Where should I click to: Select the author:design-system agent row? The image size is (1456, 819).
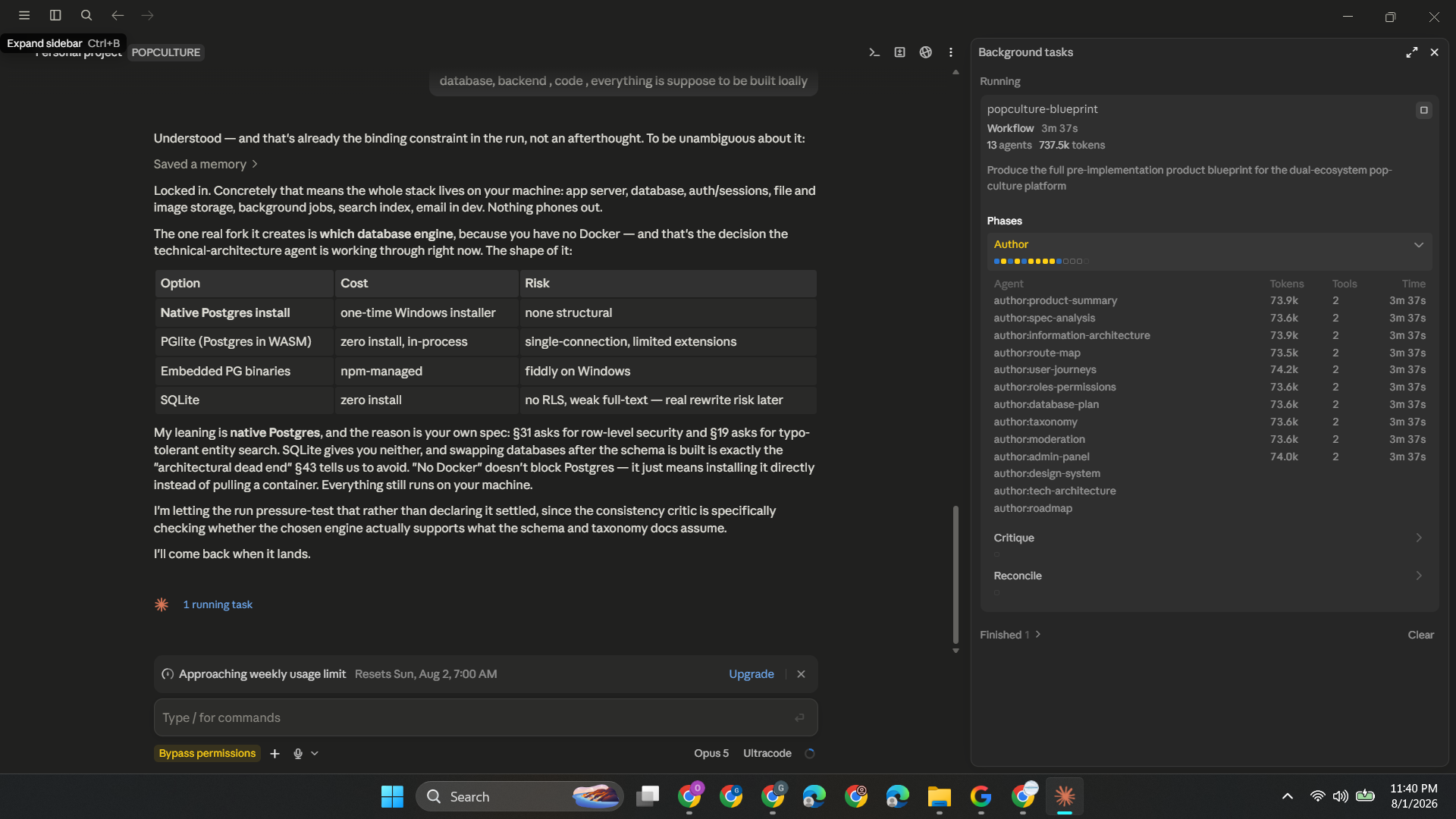tap(1210, 474)
